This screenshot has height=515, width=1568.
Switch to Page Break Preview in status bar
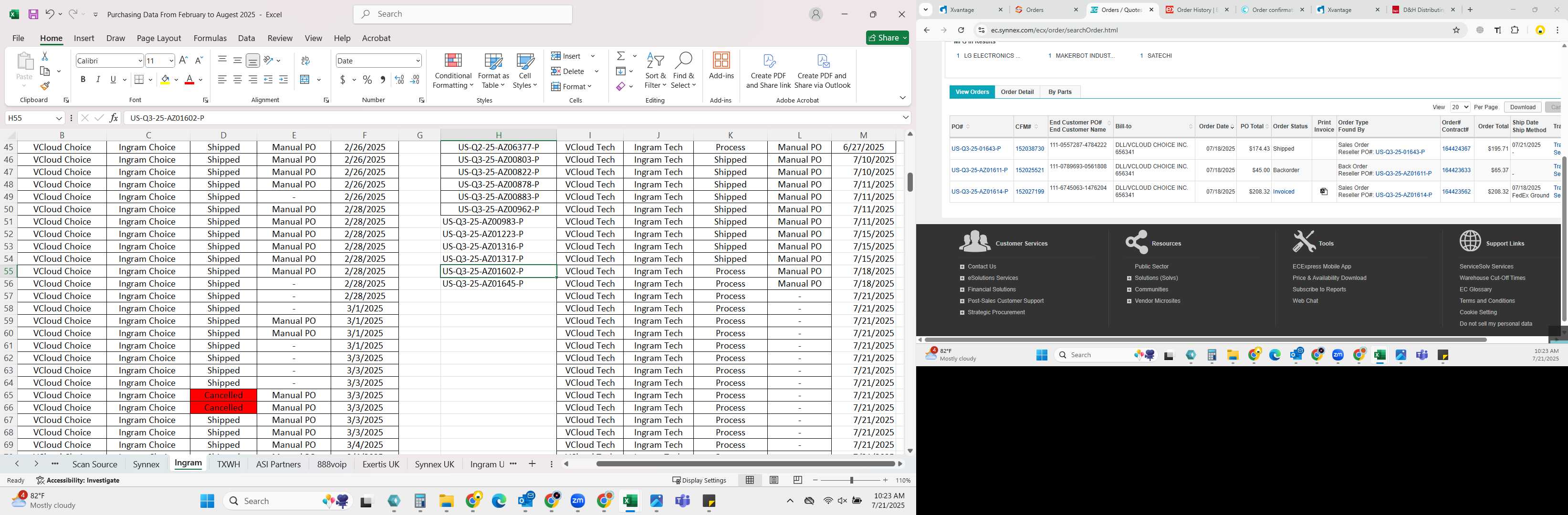pos(797,480)
